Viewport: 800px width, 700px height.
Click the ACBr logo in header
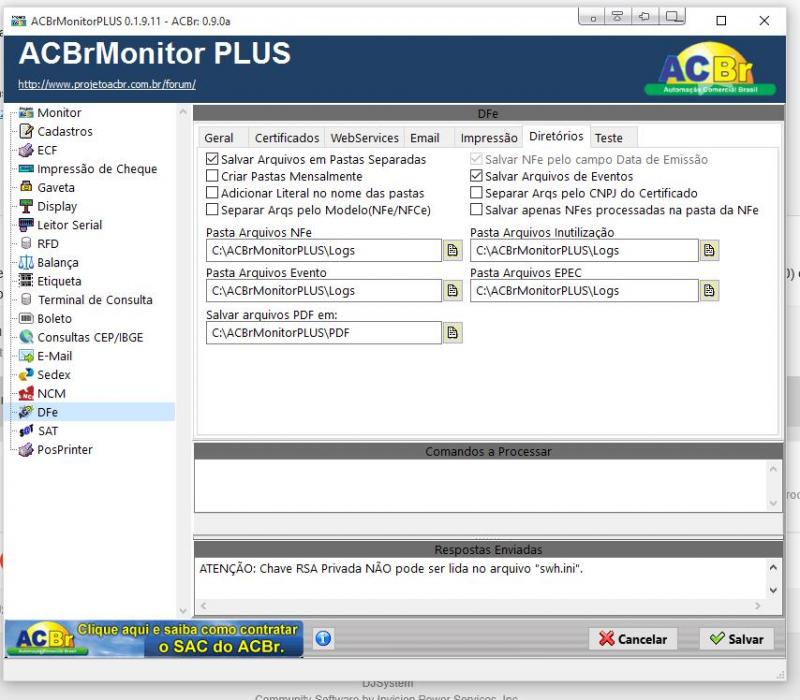710,69
